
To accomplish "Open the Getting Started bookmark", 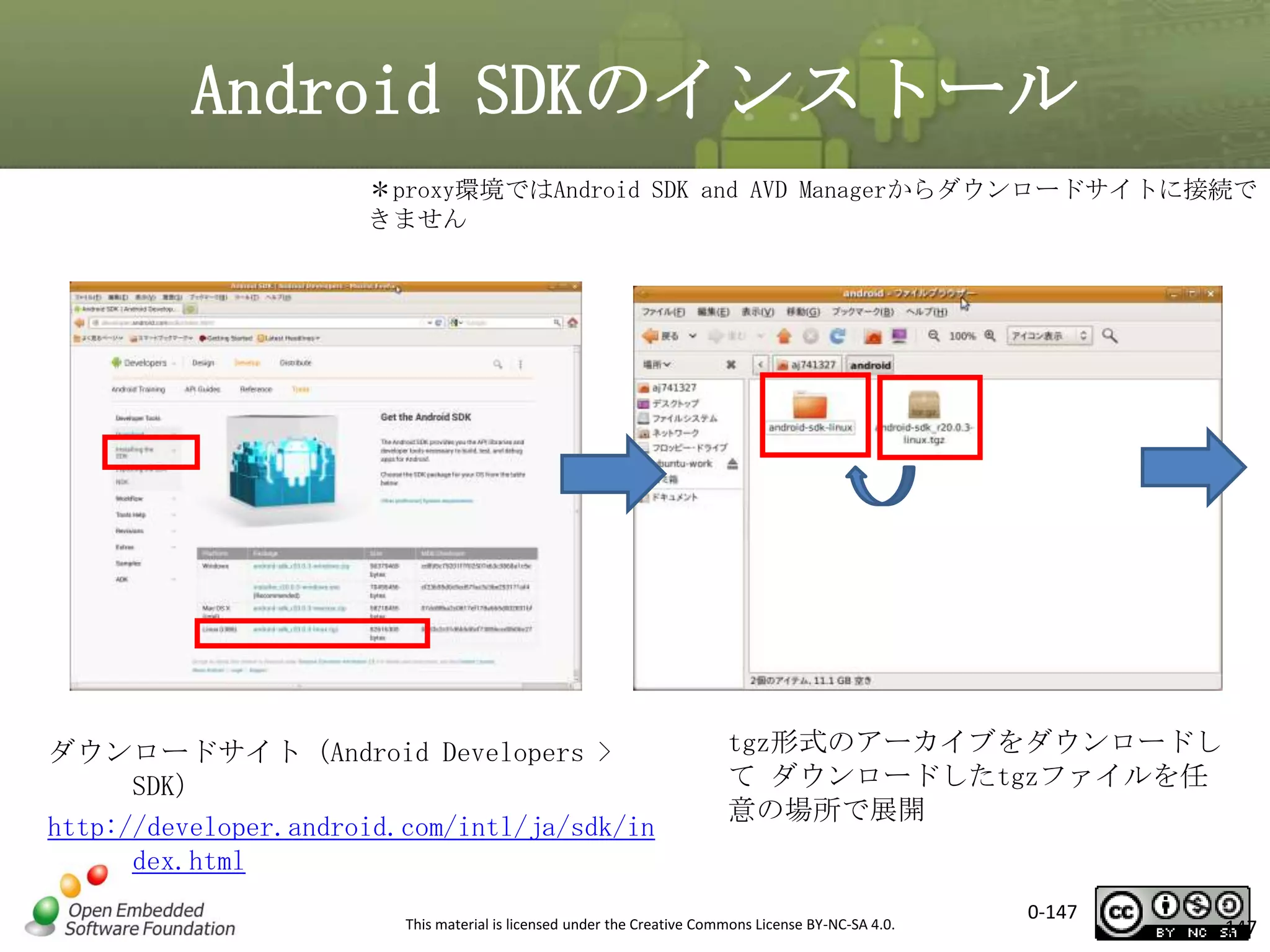I will [x=226, y=338].
